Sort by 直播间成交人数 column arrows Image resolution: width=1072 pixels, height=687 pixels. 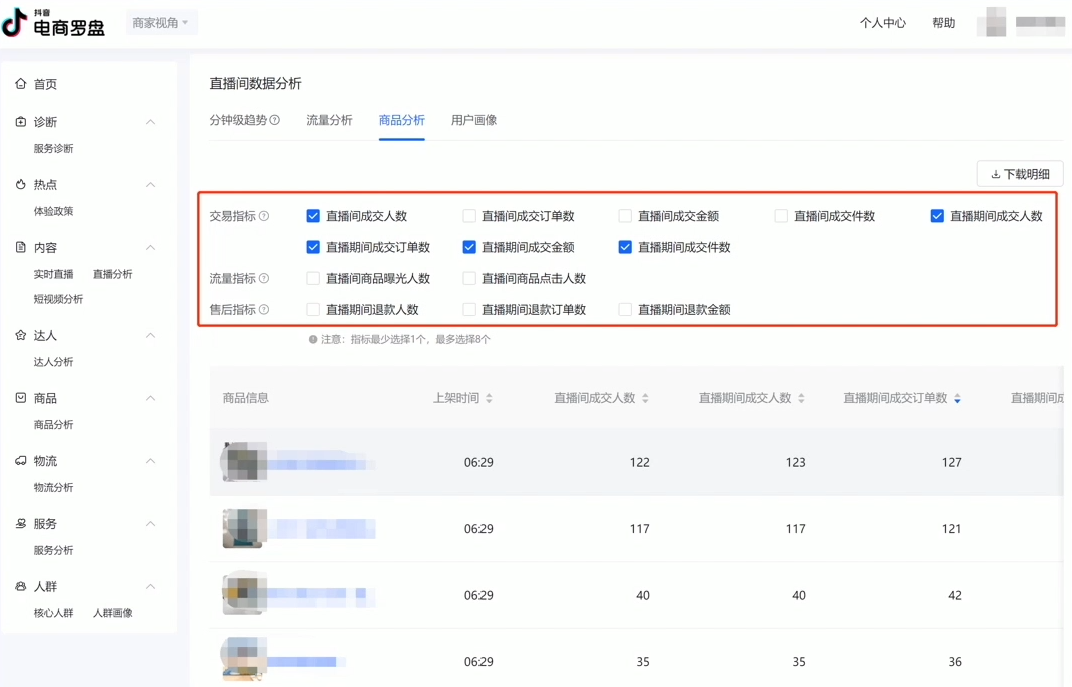click(x=645, y=398)
